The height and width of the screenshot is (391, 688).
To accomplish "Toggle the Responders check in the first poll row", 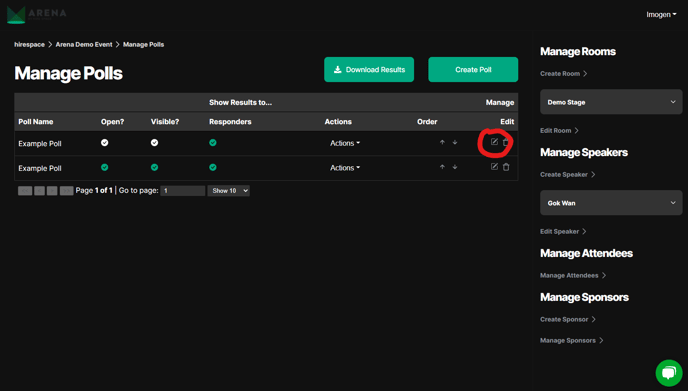I will coord(213,143).
